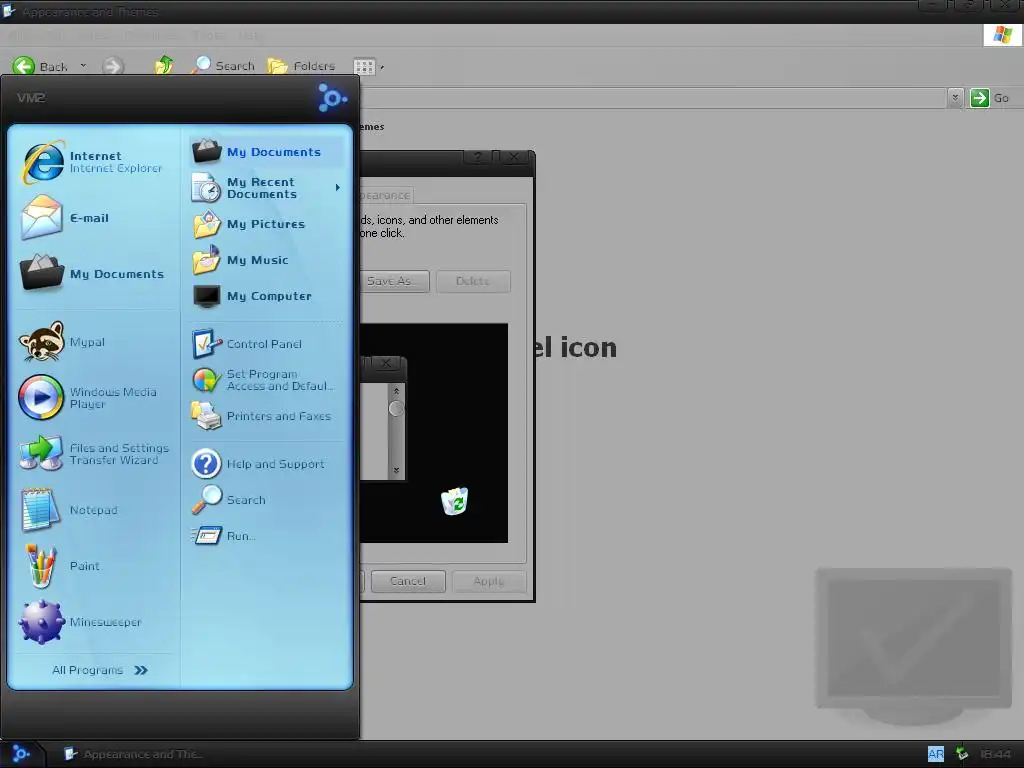Open Internet Explorer from the Start menu
The width and height of the screenshot is (1024, 768).
click(95, 161)
